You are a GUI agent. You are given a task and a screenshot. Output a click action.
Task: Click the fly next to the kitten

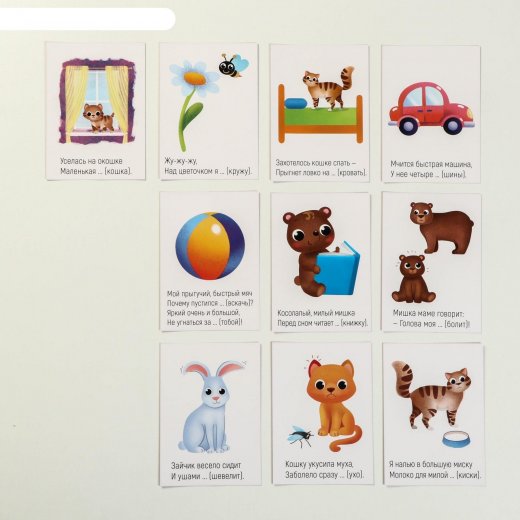pyautogui.click(x=300, y=437)
